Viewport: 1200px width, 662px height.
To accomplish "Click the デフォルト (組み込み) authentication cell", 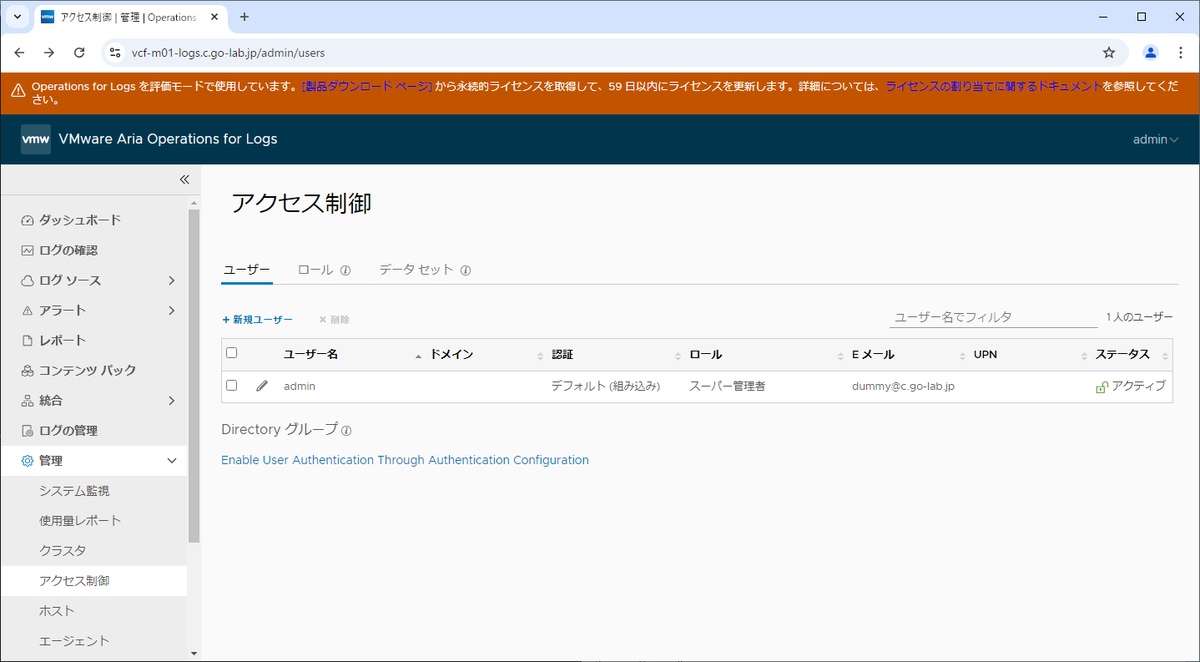I will click(x=606, y=386).
